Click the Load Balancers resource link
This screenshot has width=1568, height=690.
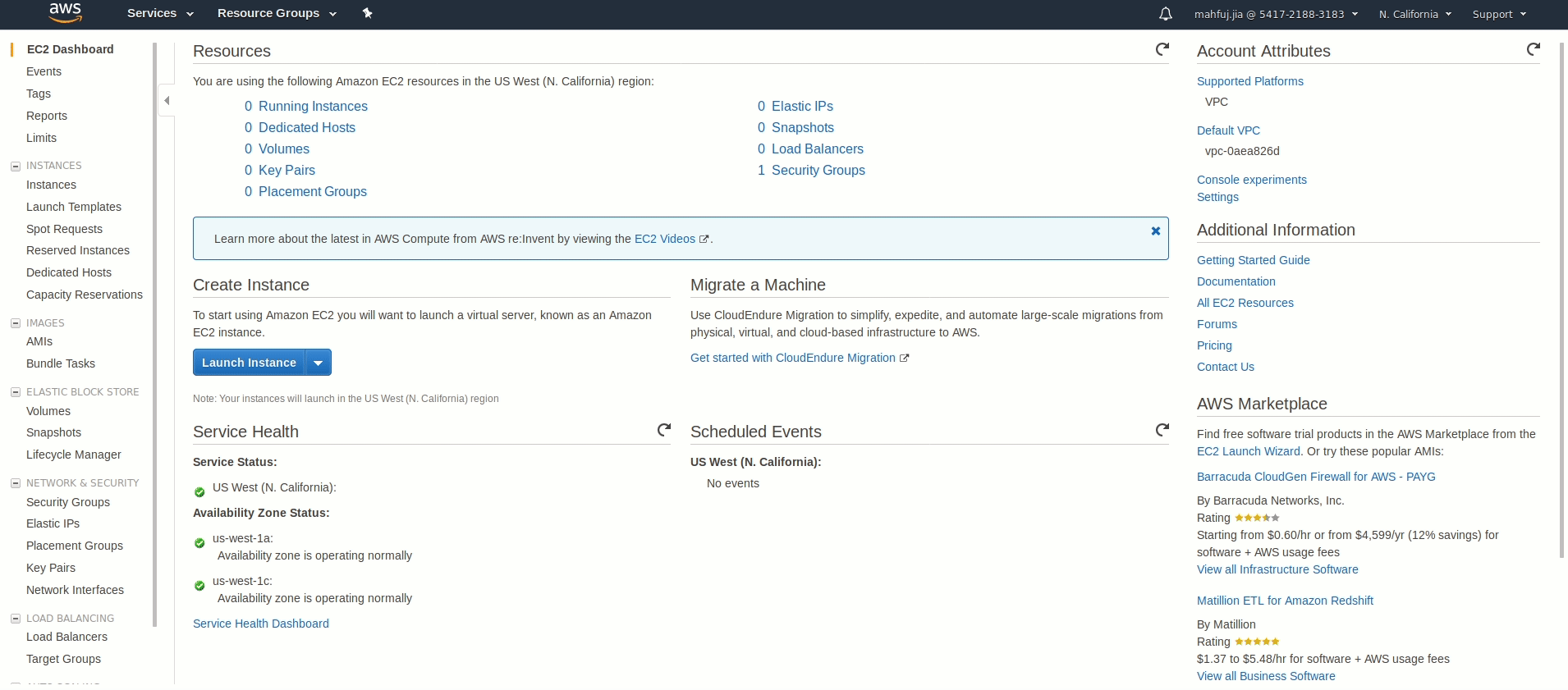click(818, 149)
